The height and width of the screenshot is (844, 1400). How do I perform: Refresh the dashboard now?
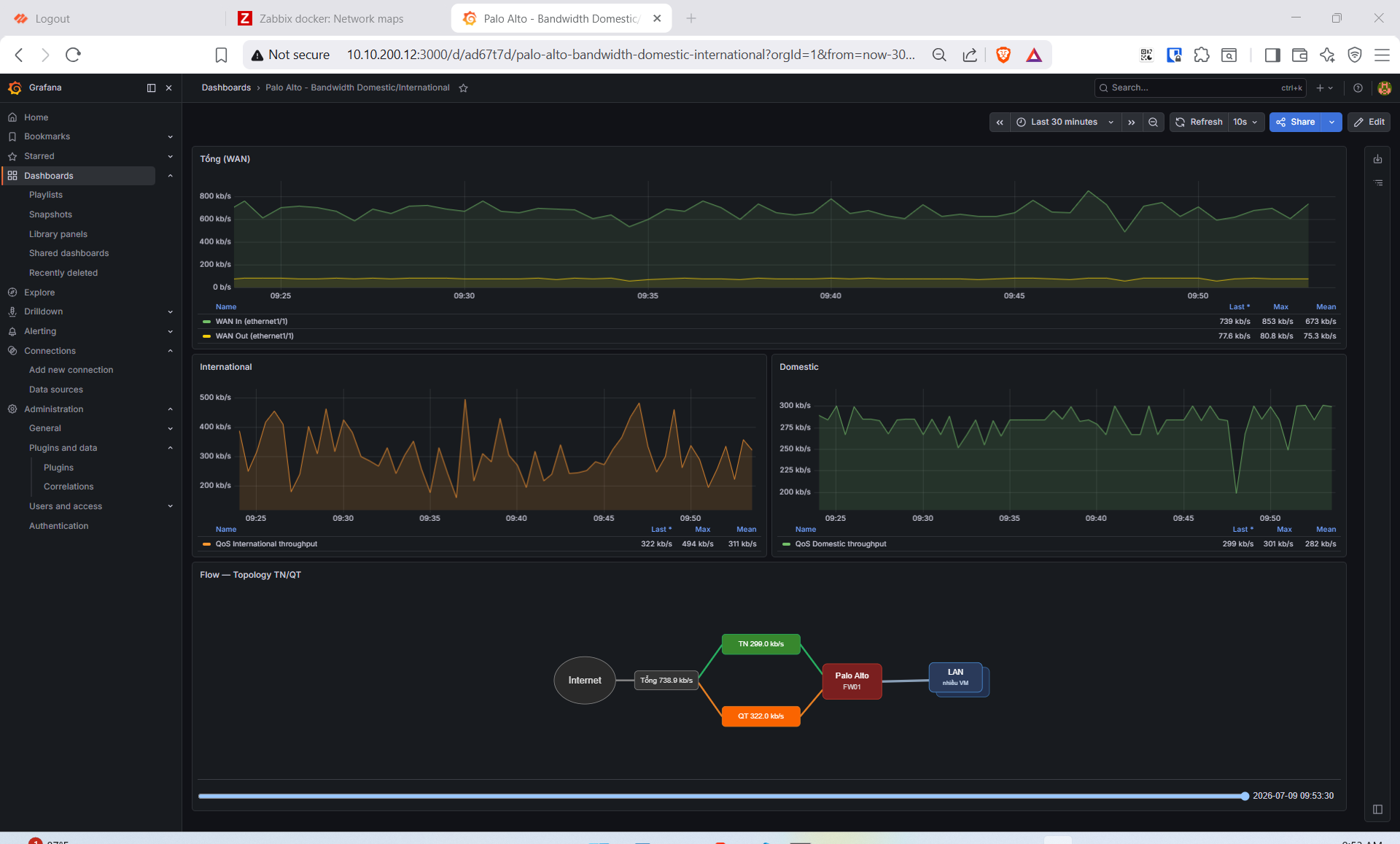click(1199, 123)
